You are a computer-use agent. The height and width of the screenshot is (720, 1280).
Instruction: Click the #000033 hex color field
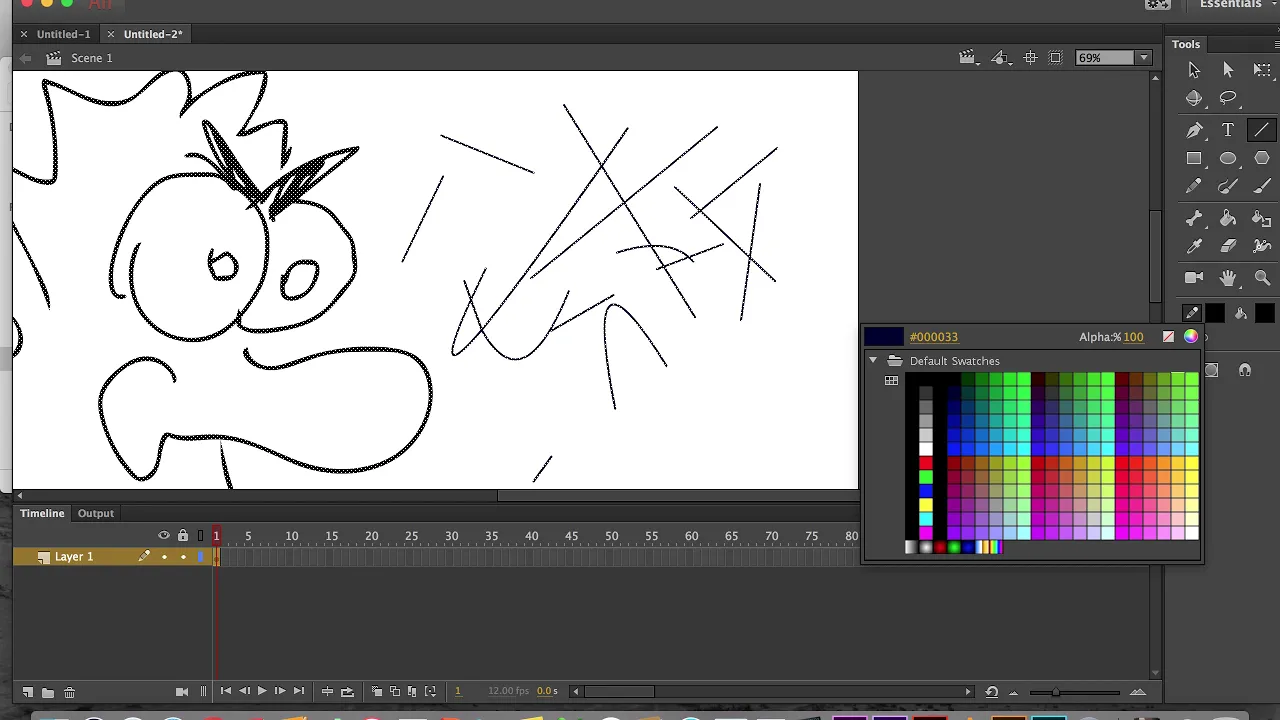(x=934, y=337)
